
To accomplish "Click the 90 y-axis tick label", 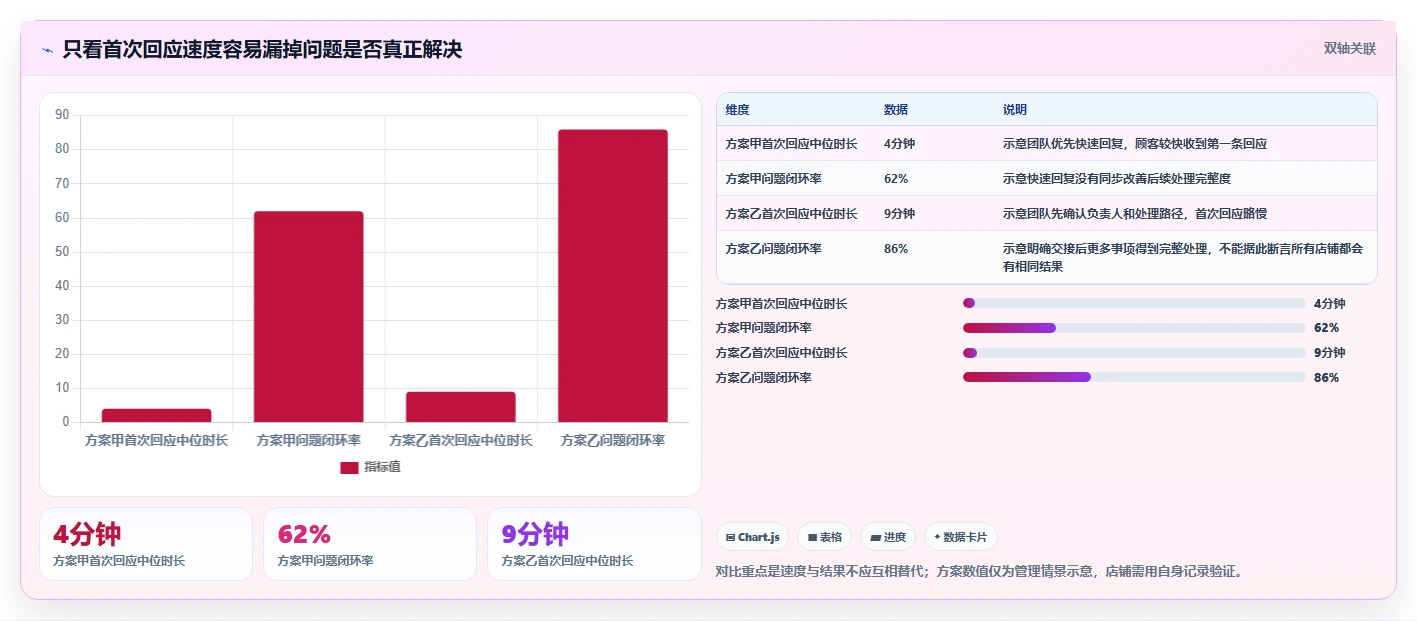I will 62,115.
